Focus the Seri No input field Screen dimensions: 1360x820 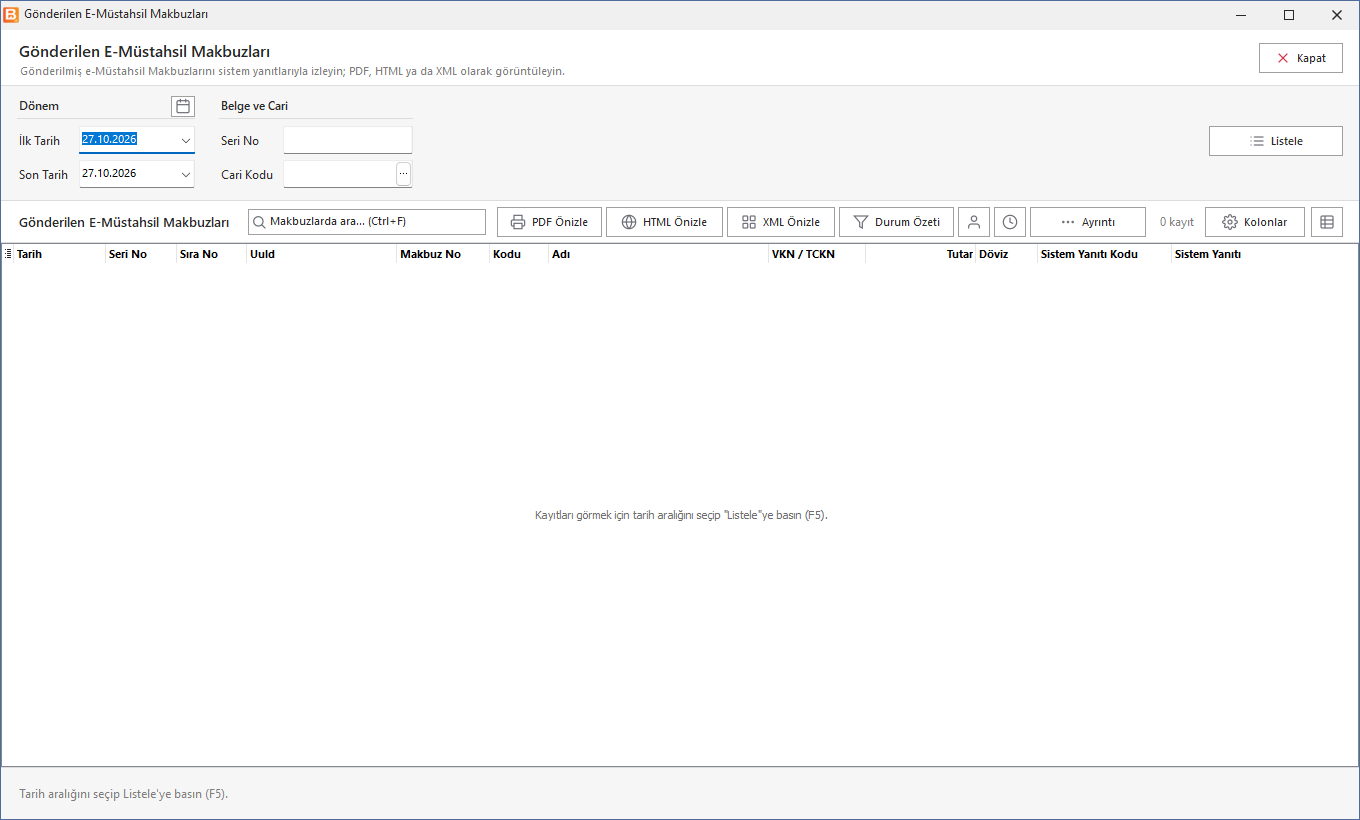(348, 140)
